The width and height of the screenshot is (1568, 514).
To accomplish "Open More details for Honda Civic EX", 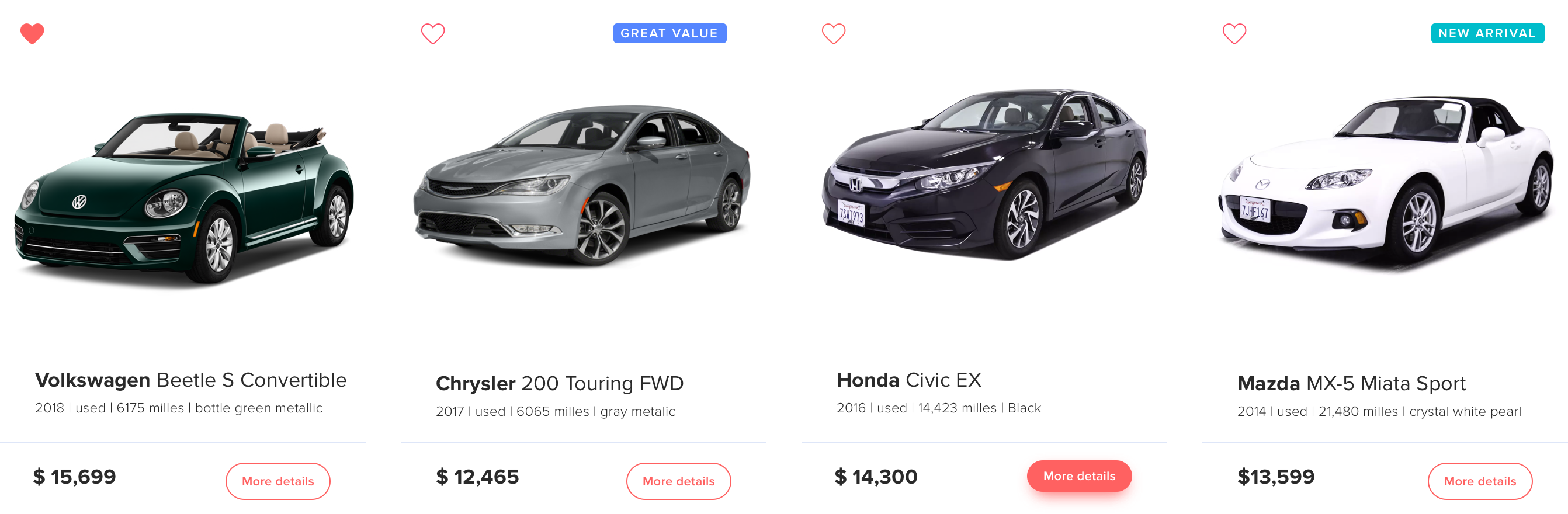I will 1079,475.
